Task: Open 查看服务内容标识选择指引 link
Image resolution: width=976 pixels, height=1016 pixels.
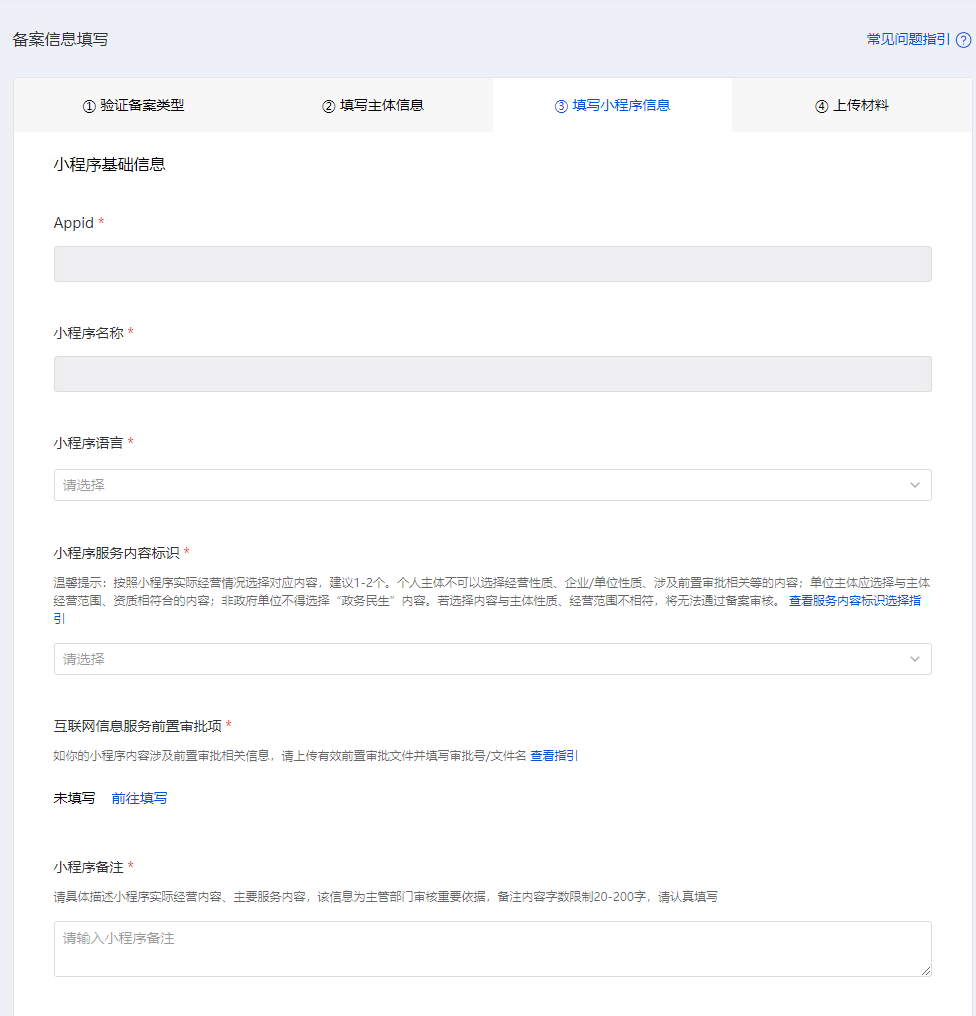Action: pos(855,601)
